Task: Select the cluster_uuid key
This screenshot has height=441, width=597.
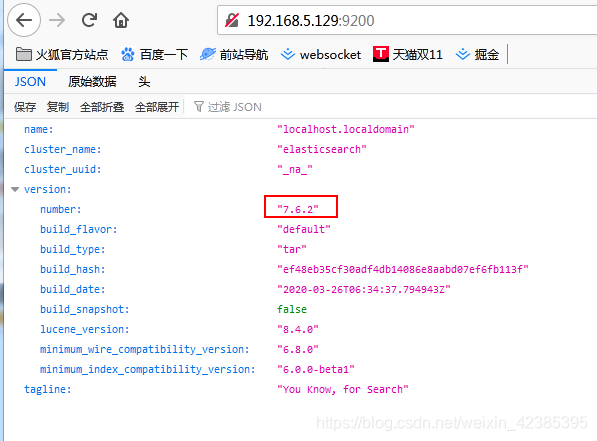Action: coord(63,169)
